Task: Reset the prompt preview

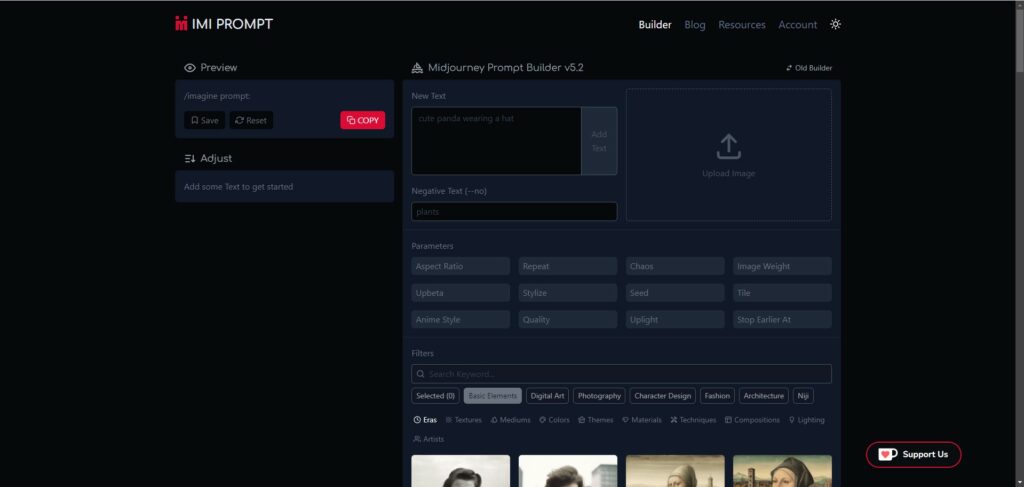Action: [x=251, y=120]
